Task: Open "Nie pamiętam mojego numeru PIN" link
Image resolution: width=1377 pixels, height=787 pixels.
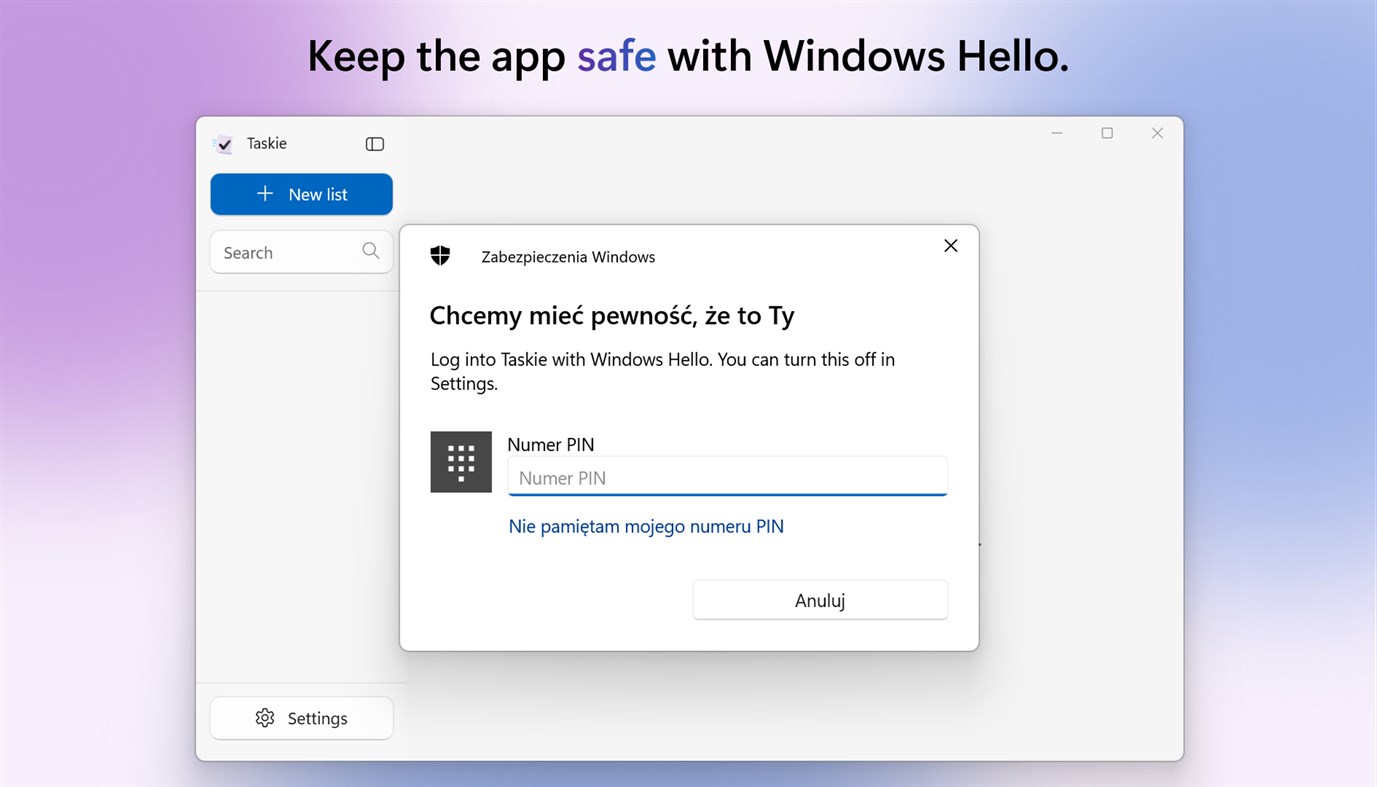Action: (646, 526)
